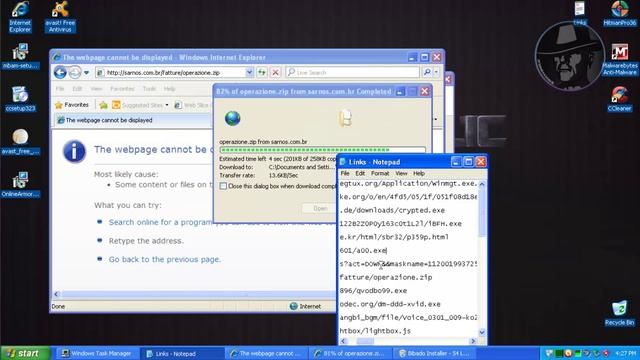
Task: Click '.de/downloads/crypted.exe' line in Notepad
Action: coord(392,211)
